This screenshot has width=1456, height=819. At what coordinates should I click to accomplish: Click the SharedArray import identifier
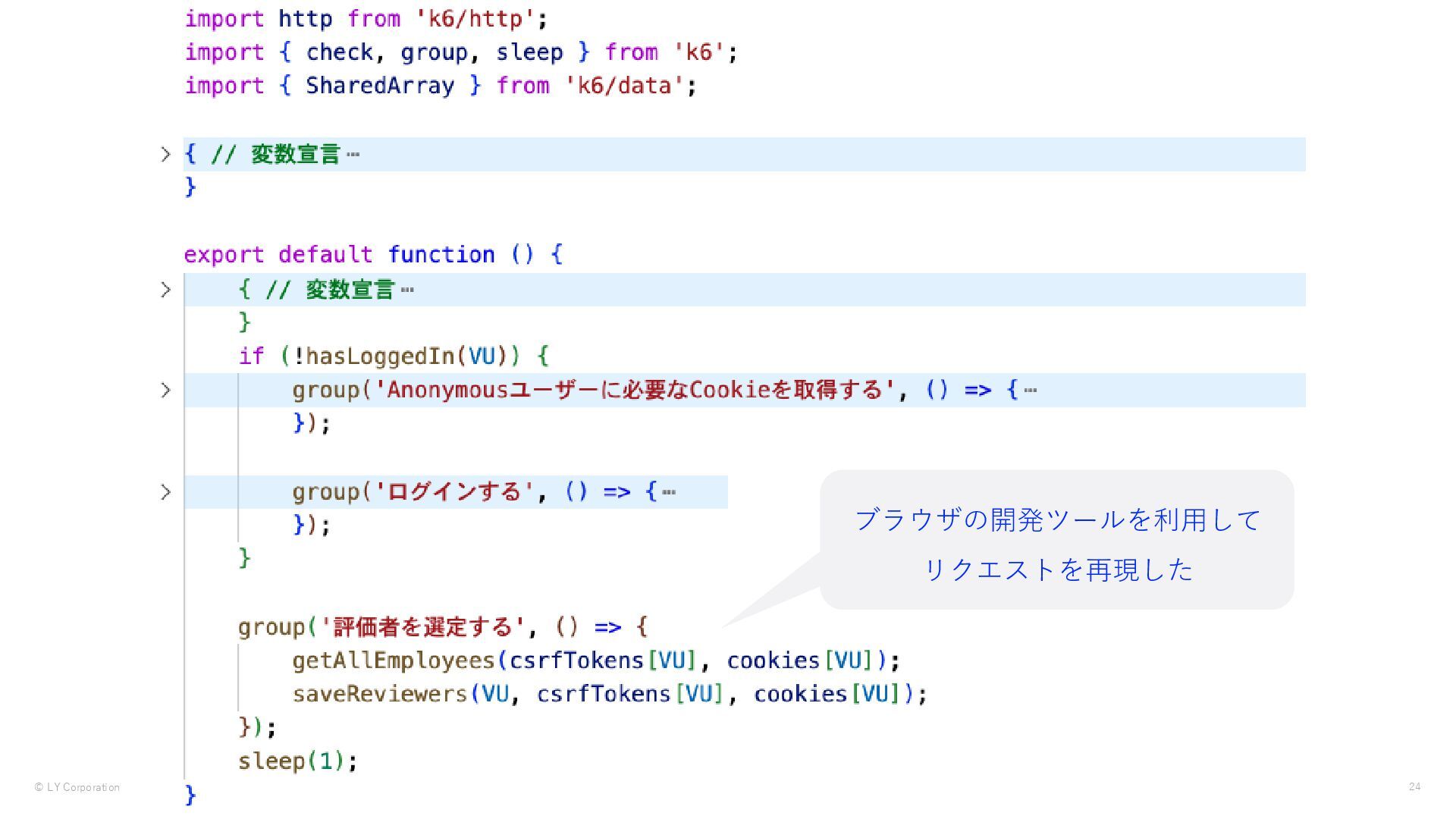tap(379, 86)
